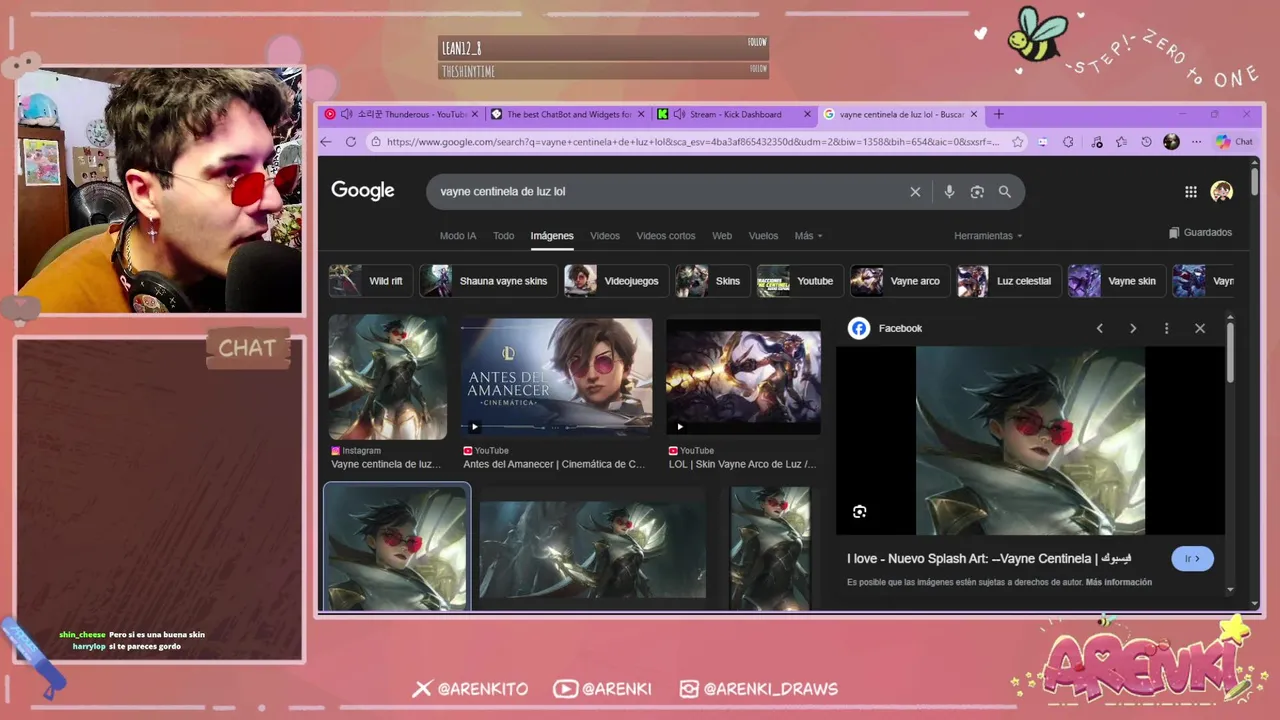Open Google Lens image search icon
The height and width of the screenshot is (720, 1280).
[977, 192]
